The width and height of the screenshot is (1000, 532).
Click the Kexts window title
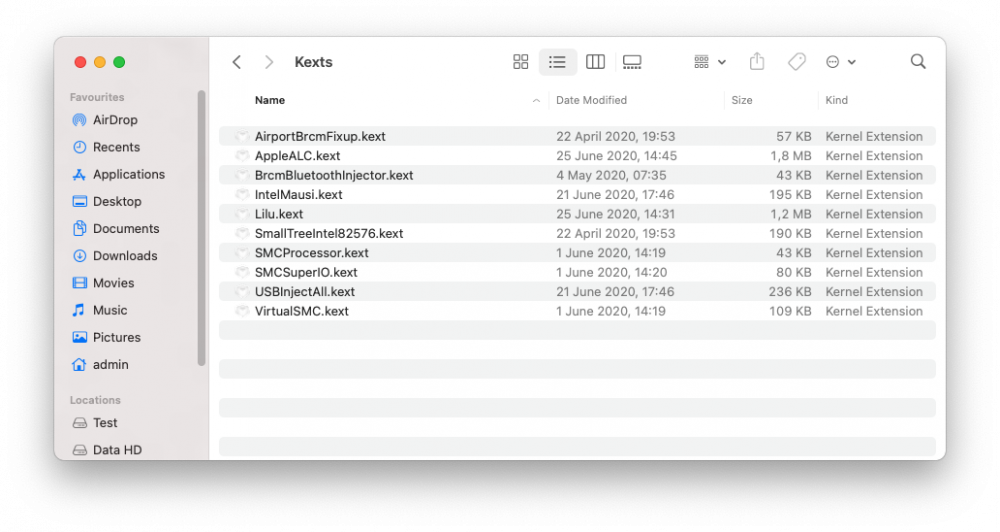pos(313,62)
